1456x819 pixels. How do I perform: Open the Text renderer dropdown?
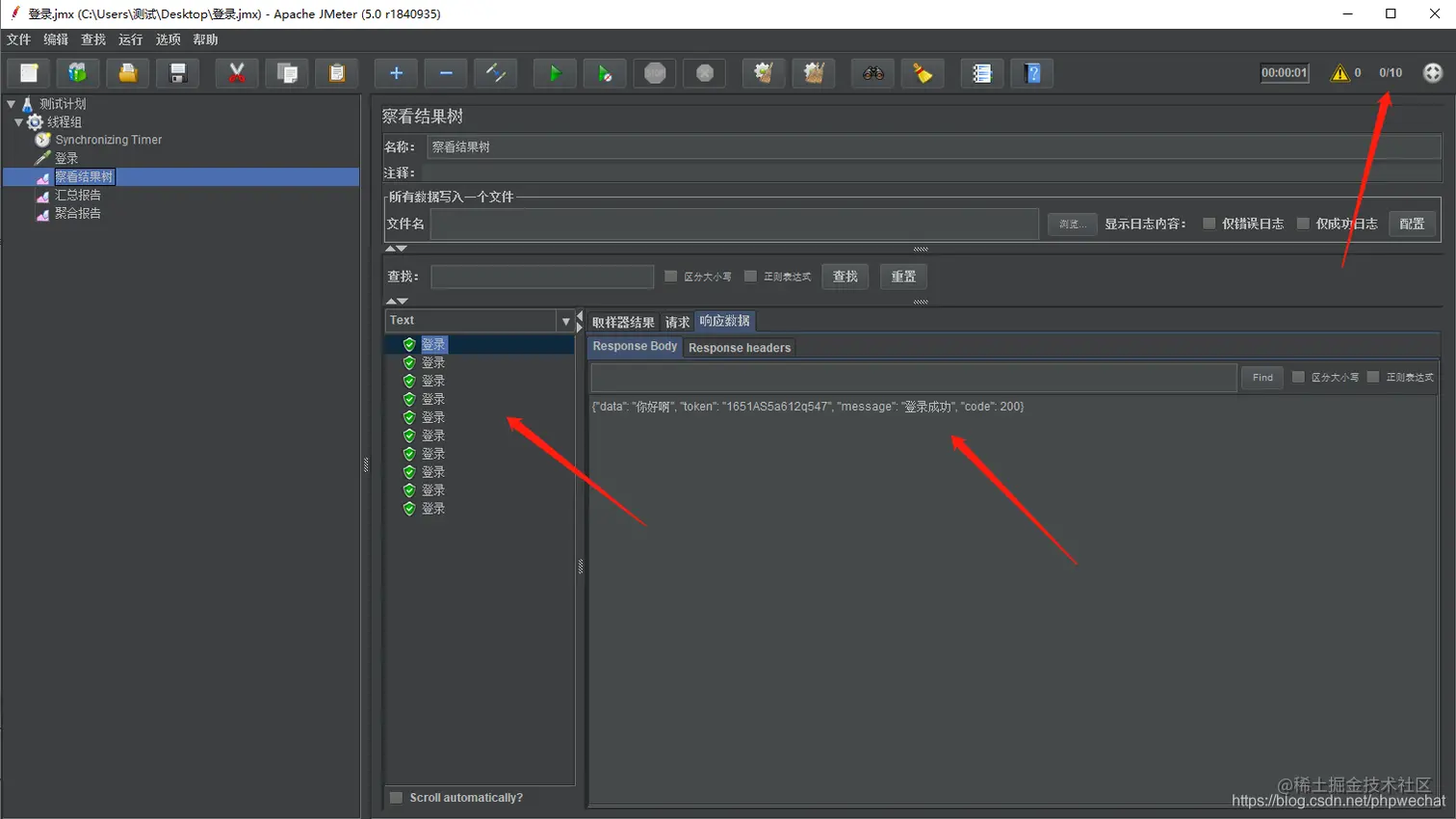[x=566, y=321]
